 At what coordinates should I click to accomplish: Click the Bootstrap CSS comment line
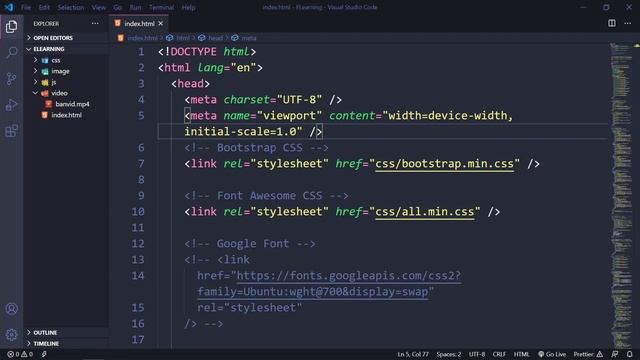tap(256, 148)
